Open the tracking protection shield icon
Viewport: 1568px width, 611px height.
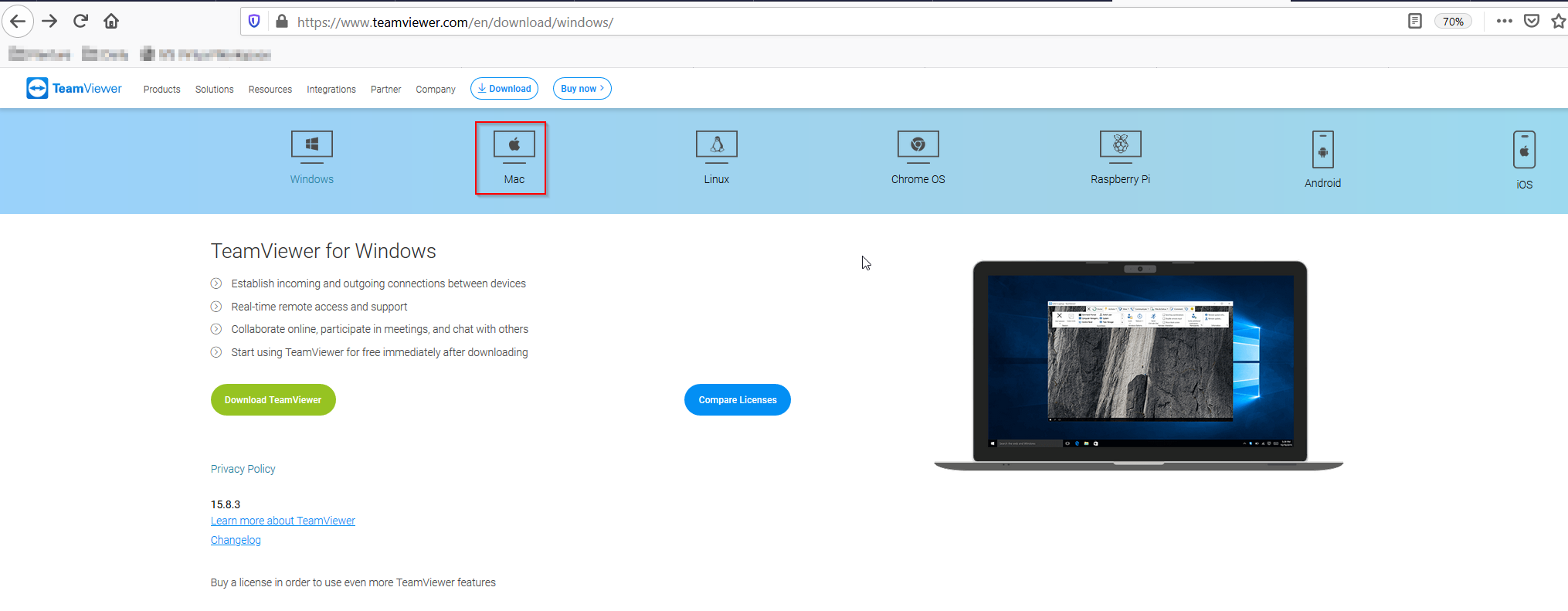pyautogui.click(x=254, y=22)
